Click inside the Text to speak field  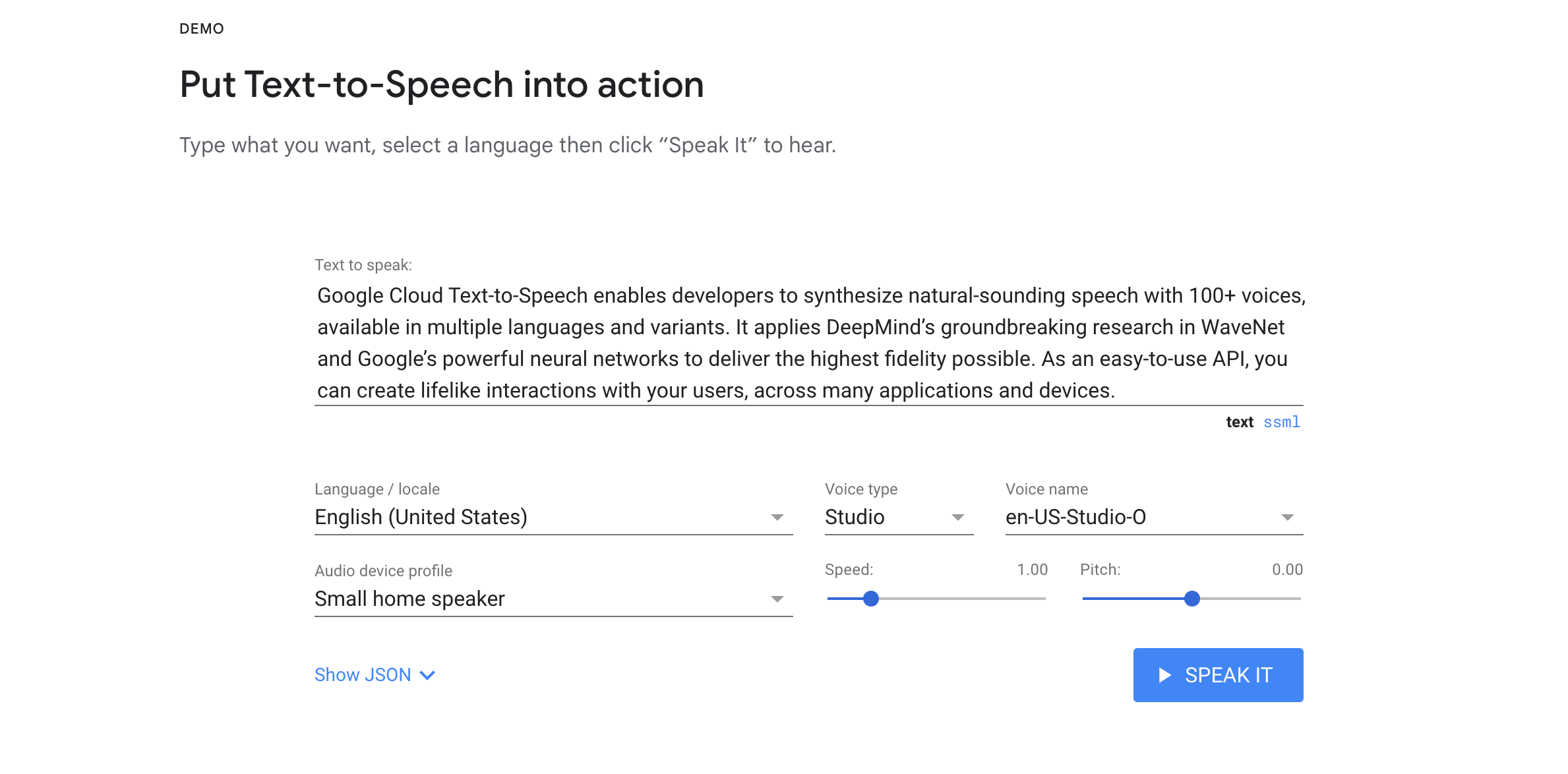808,343
